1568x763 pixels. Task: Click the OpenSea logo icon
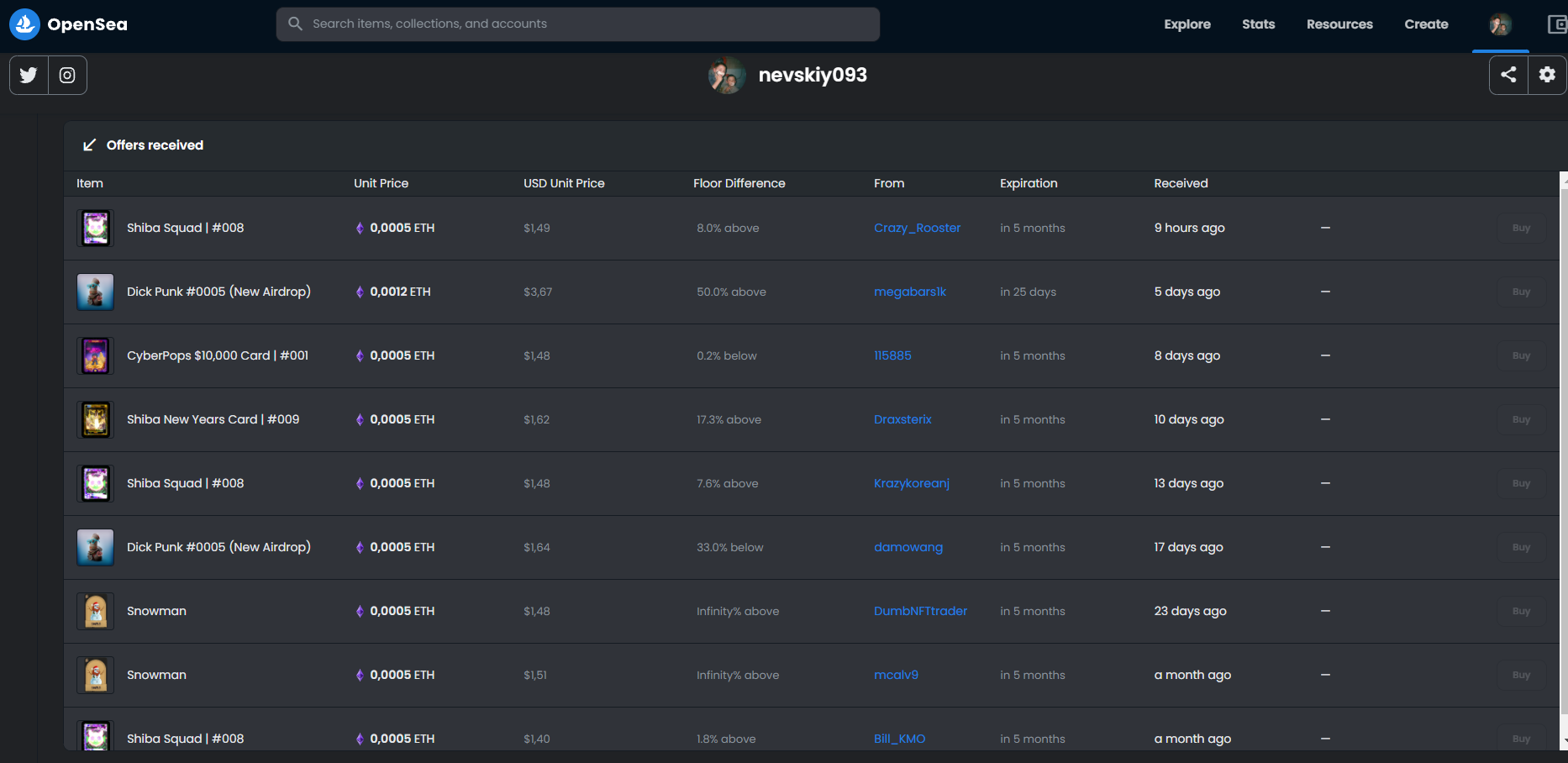(x=24, y=24)
